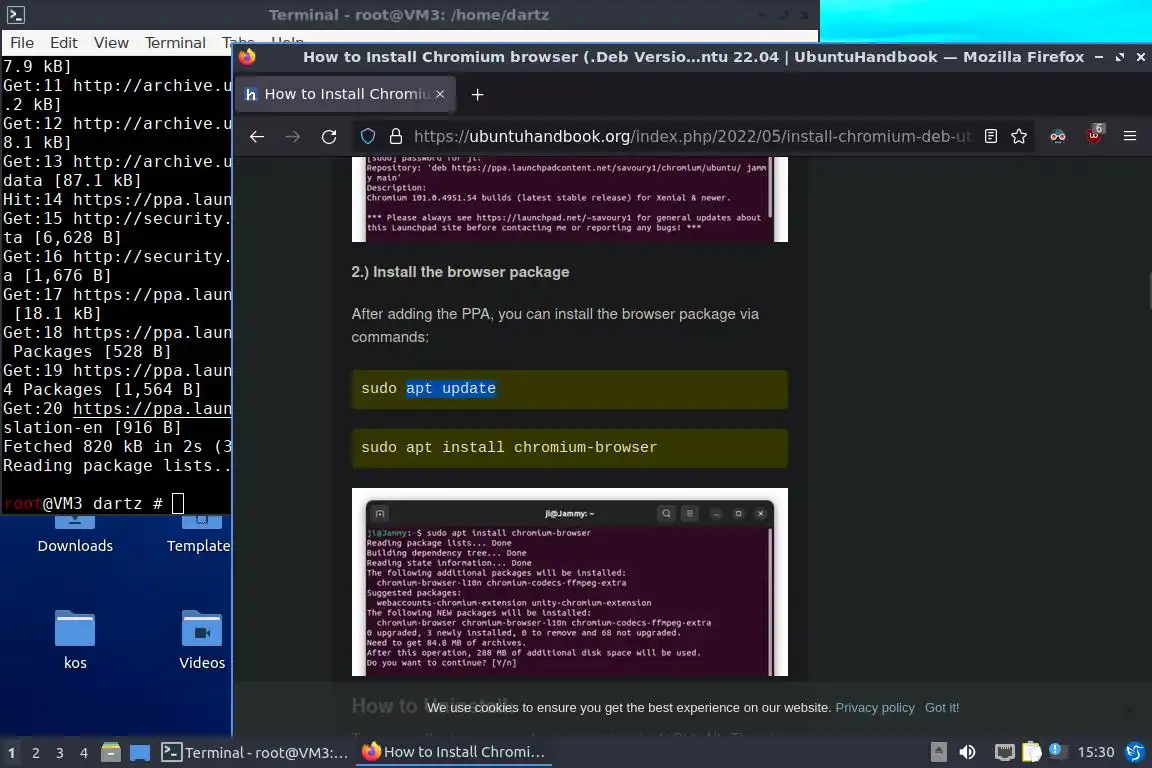Switch to workspace 4 in the panel
The width and height of the screenshot is (1152, 768).
(84, 753)
